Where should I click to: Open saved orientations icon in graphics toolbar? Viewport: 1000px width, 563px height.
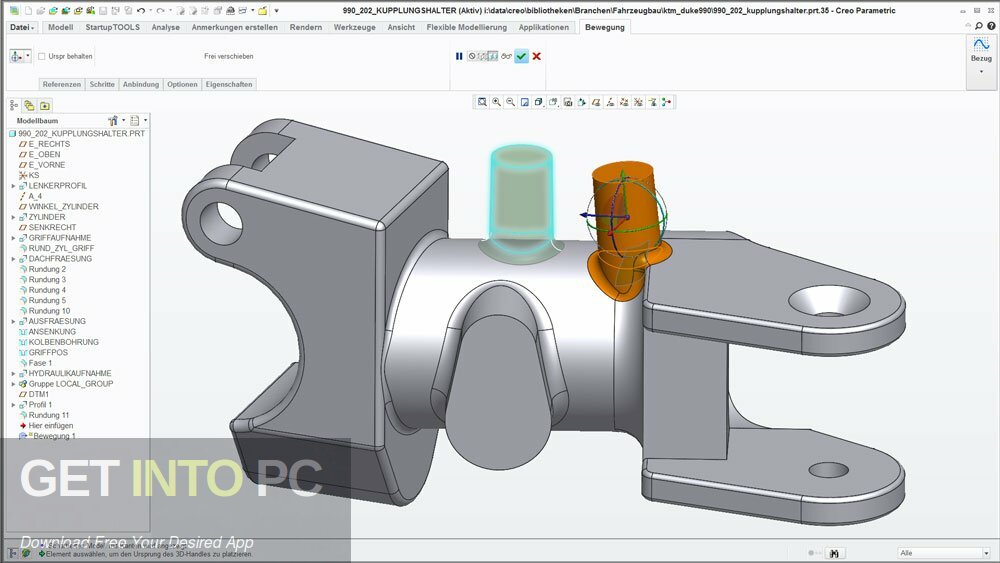[x=554, y=102]
